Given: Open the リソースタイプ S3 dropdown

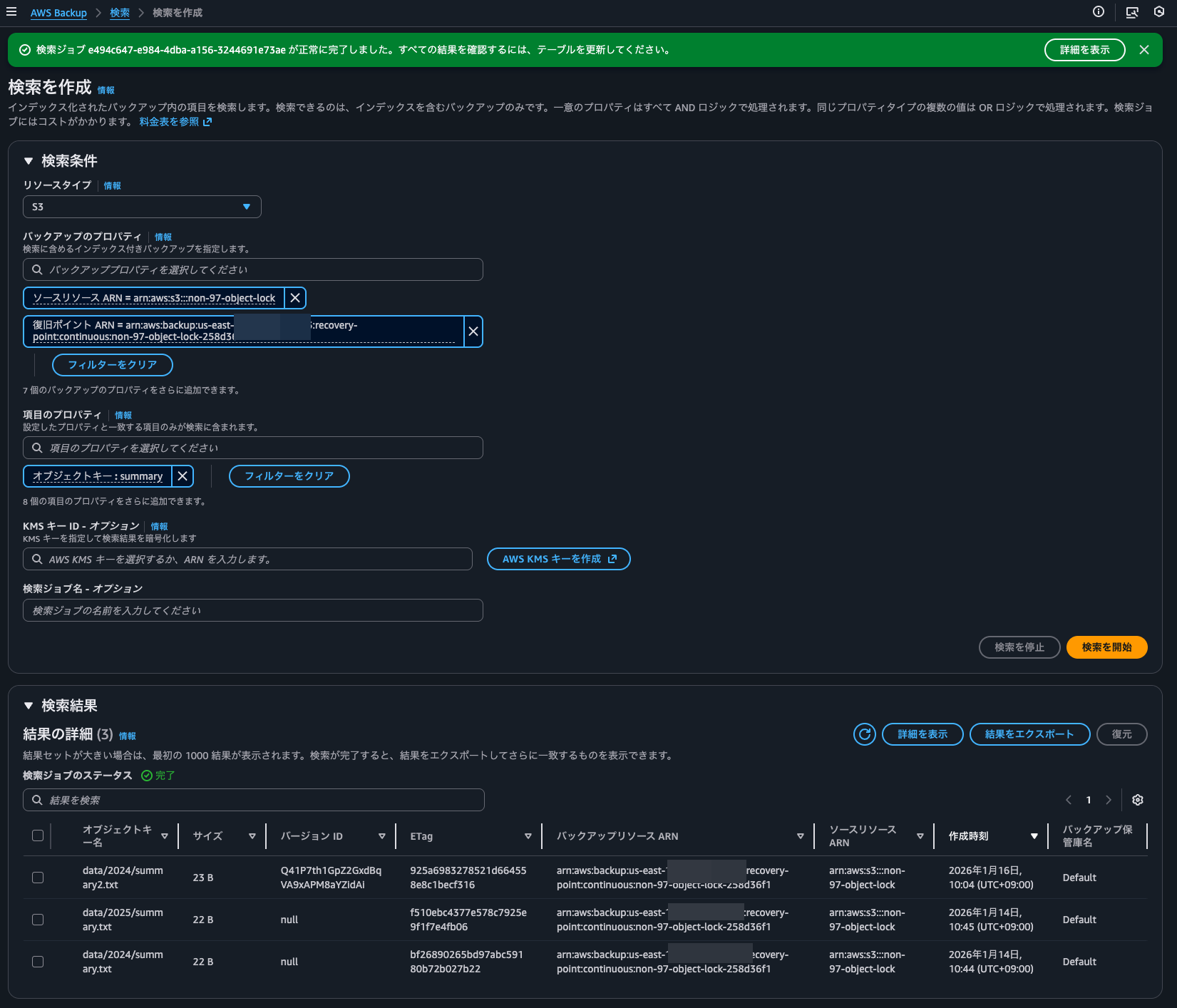Looking at the screenshot, I should click(x=142, y=207).
